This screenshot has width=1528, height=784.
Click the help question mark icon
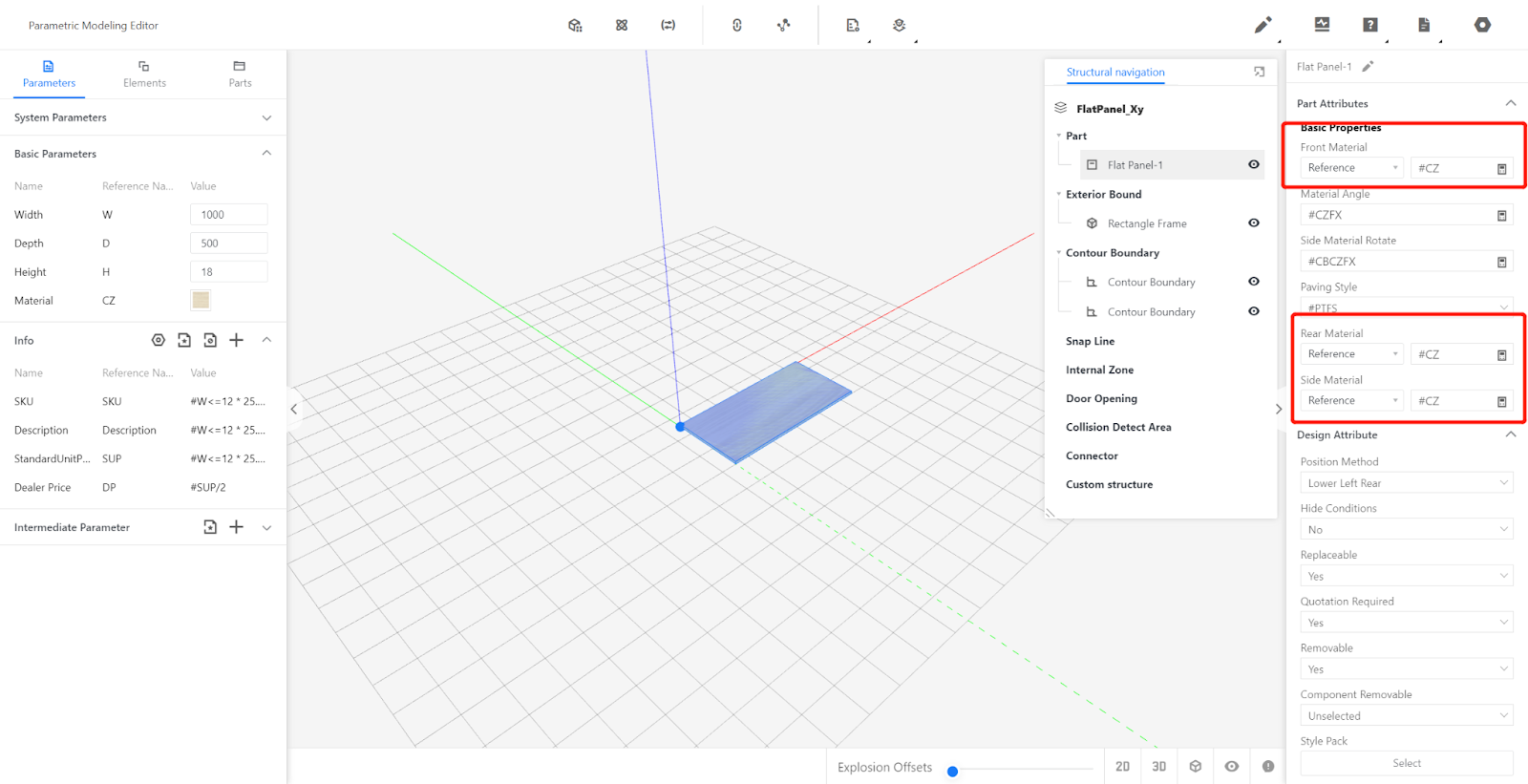[x=1370, y=25]
